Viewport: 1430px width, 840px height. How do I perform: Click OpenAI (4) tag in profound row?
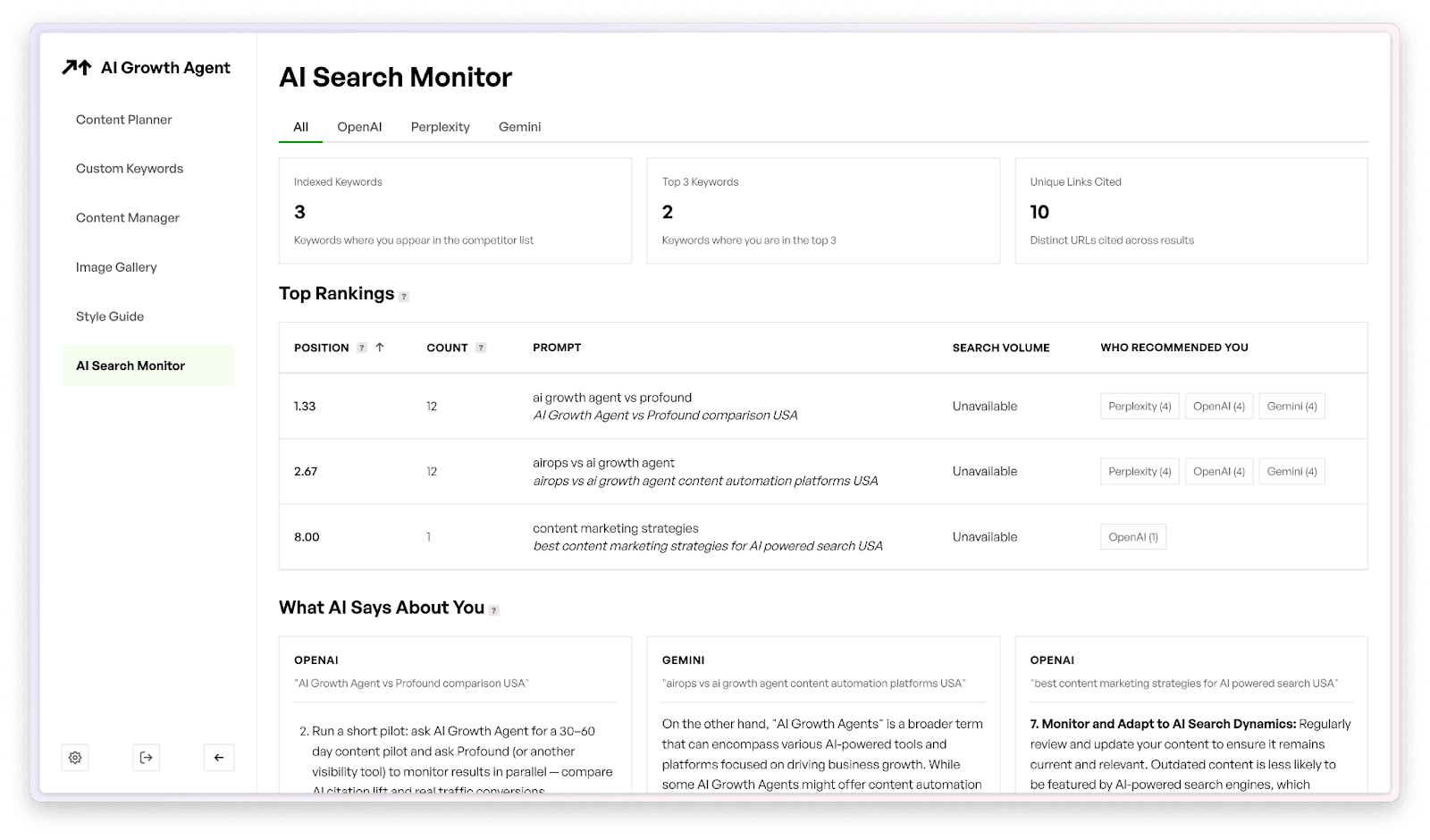[1219, 407]
